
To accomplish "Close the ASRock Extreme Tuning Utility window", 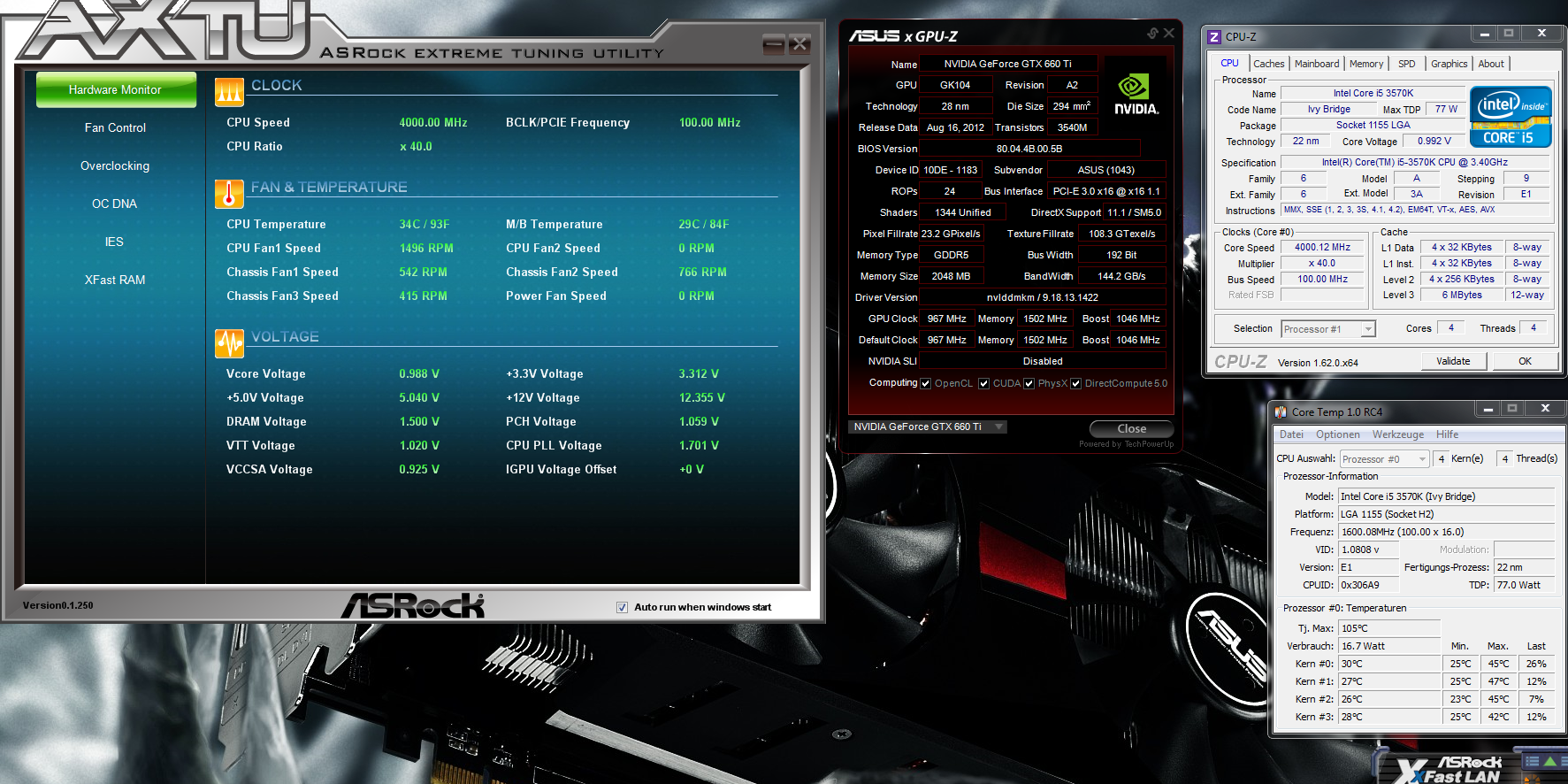I will (x=799, y=44).
